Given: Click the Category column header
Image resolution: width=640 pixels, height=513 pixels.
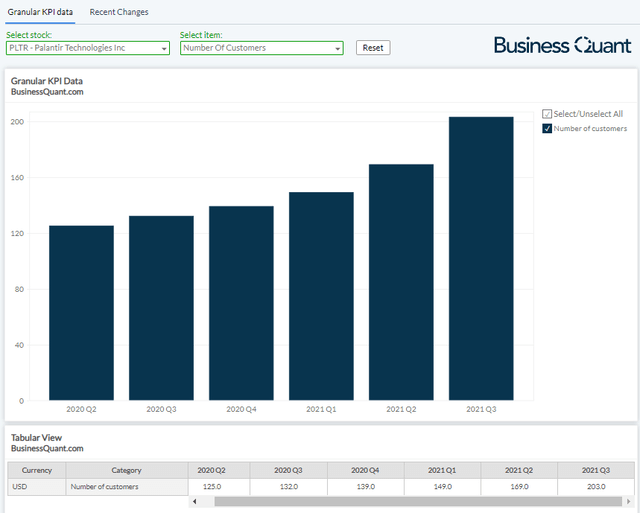Looking at the screenshot, I should (x=126, y=470).
